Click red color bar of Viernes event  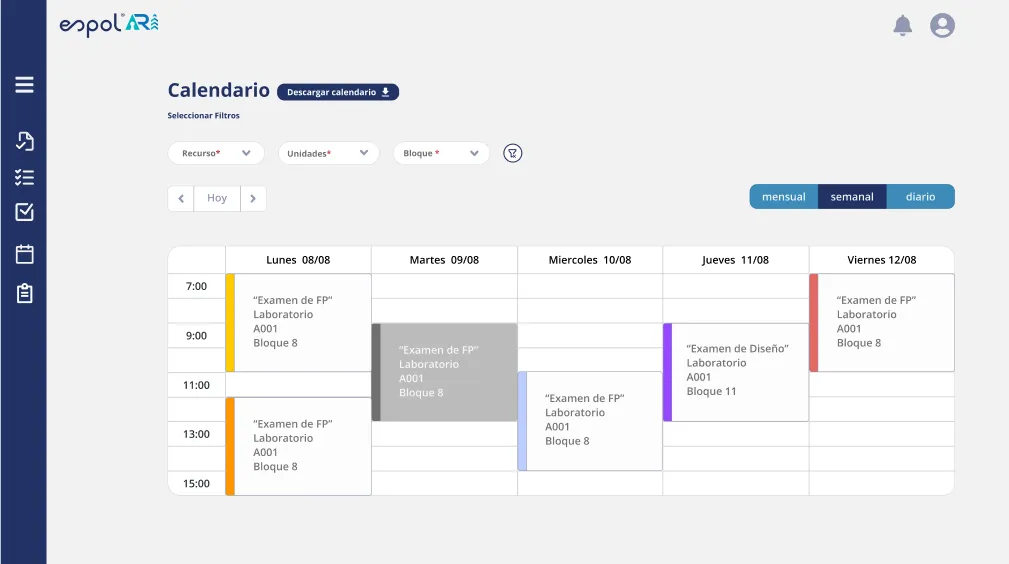tap(813, 323)
